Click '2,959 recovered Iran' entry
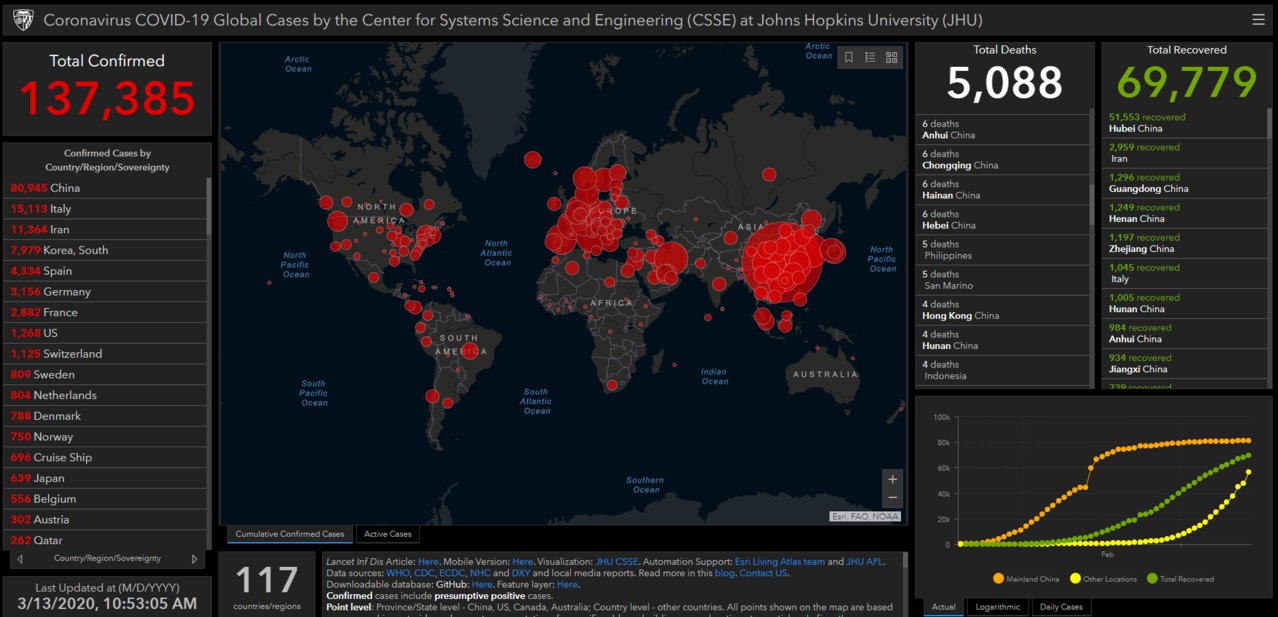This screenshot has width=1278, height=617. [1184, 152]
